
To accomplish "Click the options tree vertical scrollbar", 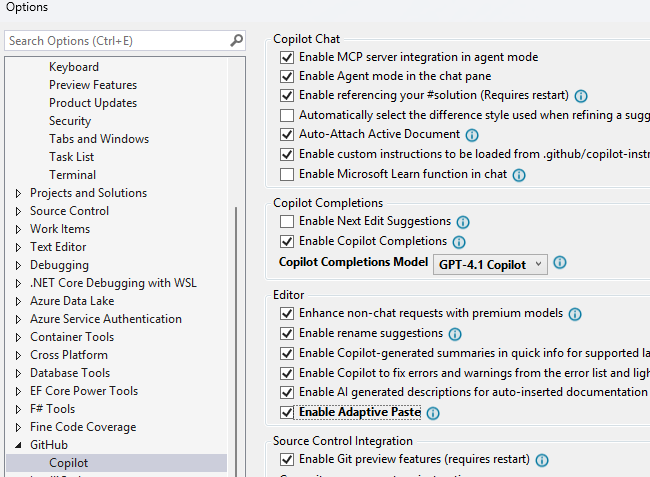I will [x=236, y=340].
